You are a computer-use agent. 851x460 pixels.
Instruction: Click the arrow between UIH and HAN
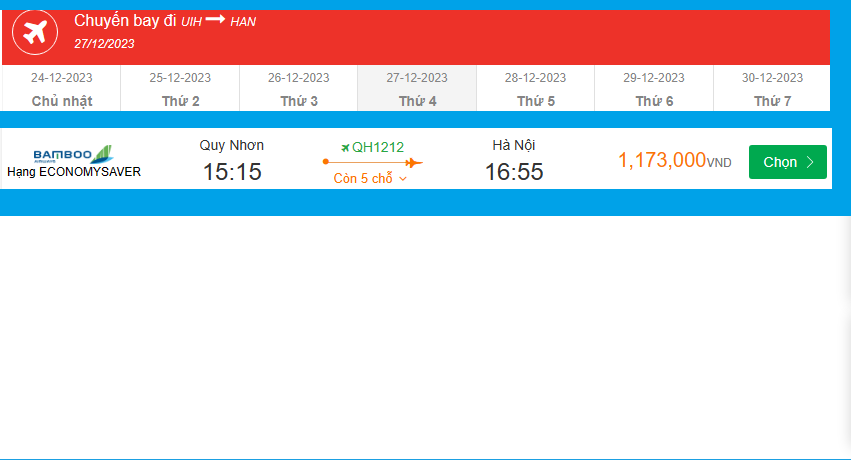click(216, 20)
